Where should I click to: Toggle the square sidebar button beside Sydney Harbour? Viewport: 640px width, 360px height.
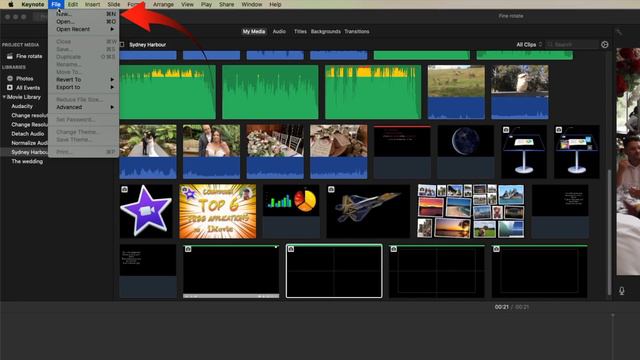click(x=122, y=44)
